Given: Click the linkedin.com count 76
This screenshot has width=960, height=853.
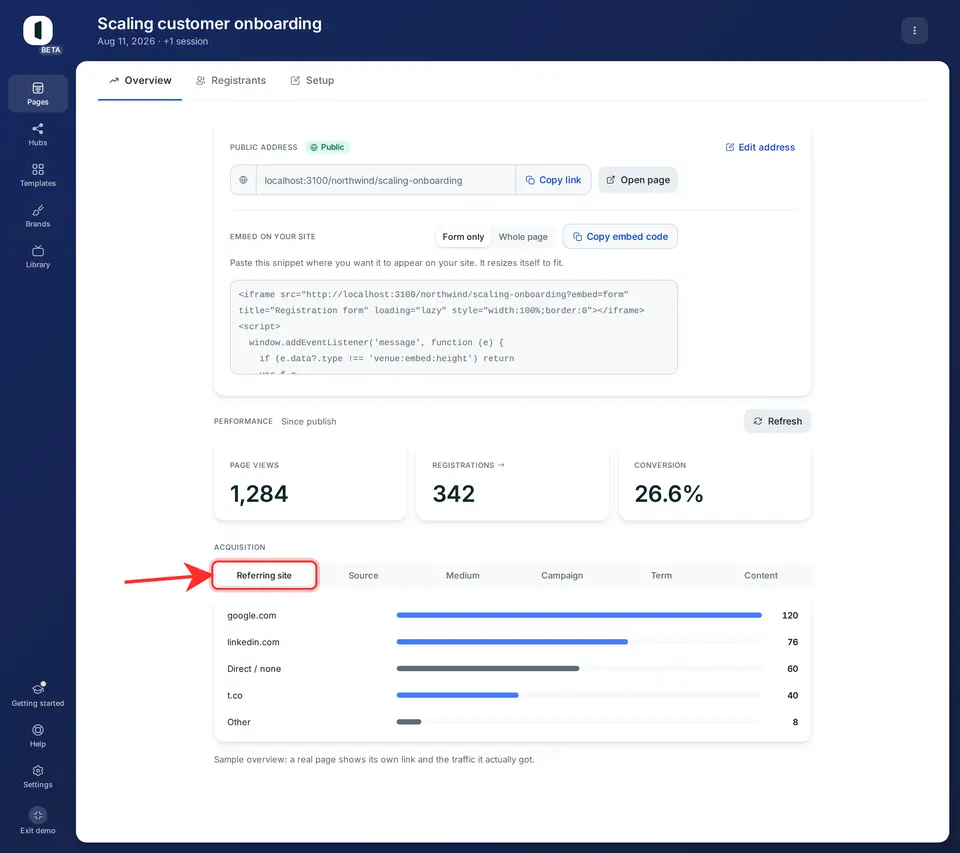Looking at the screenshot, I should coord(793,642).
